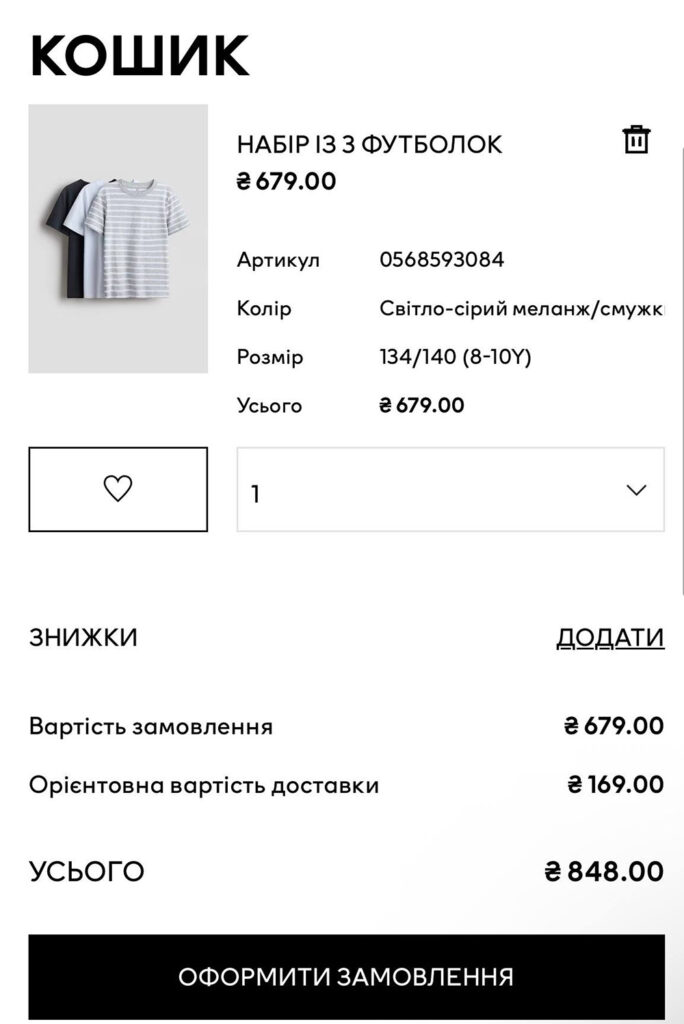Open ДОДАТИ to add a discount code
Viewport: 684px width, 1024px height.
point(608,634)
